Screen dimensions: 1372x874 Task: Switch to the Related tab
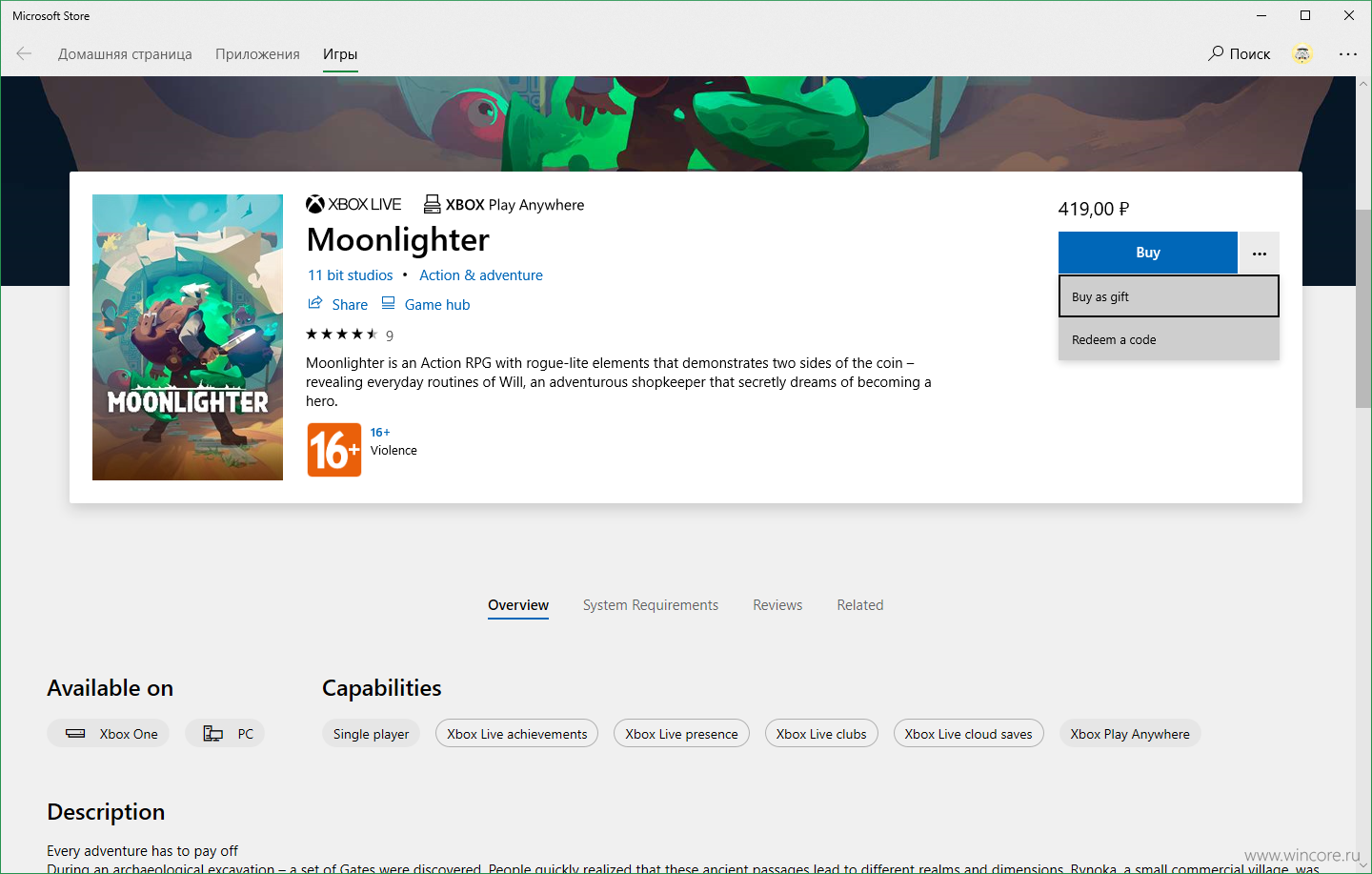point(860,605)
